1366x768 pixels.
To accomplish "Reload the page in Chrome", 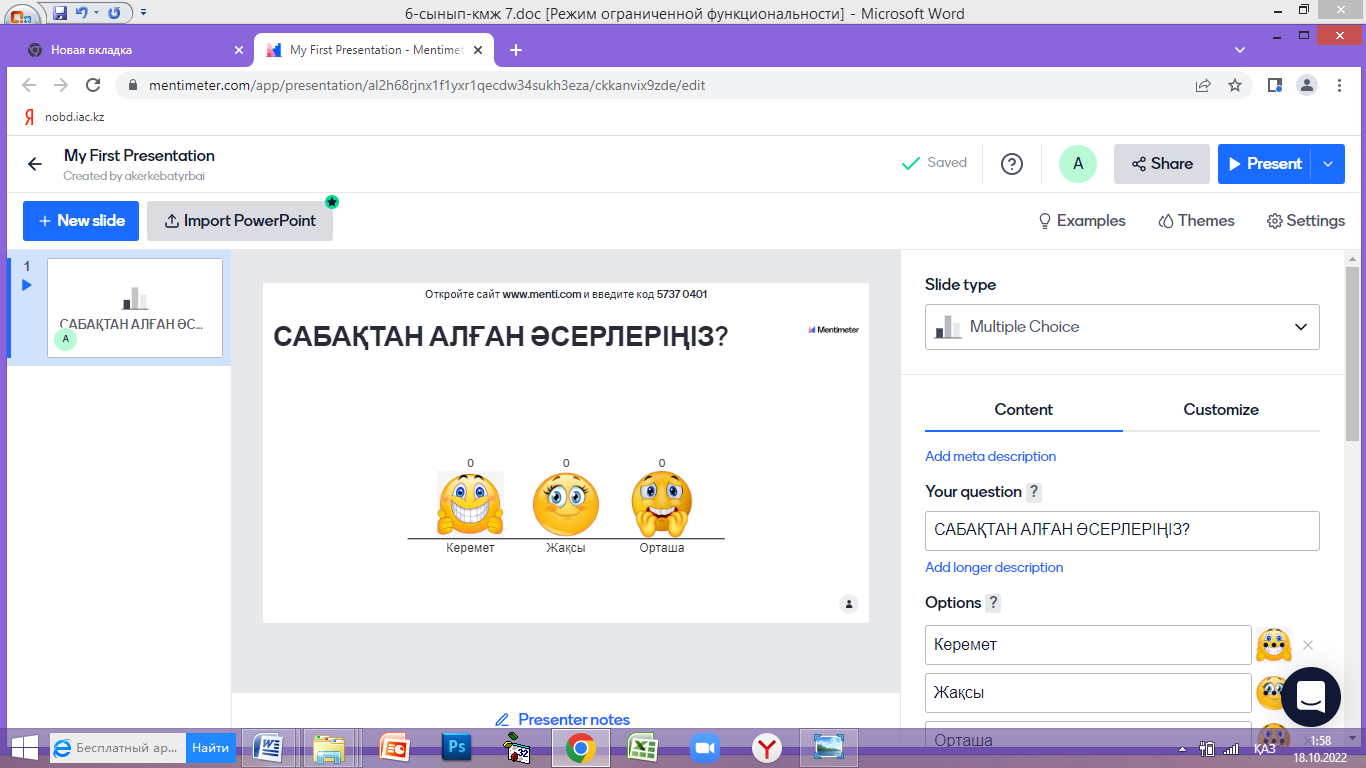I will tap(93, 85).
